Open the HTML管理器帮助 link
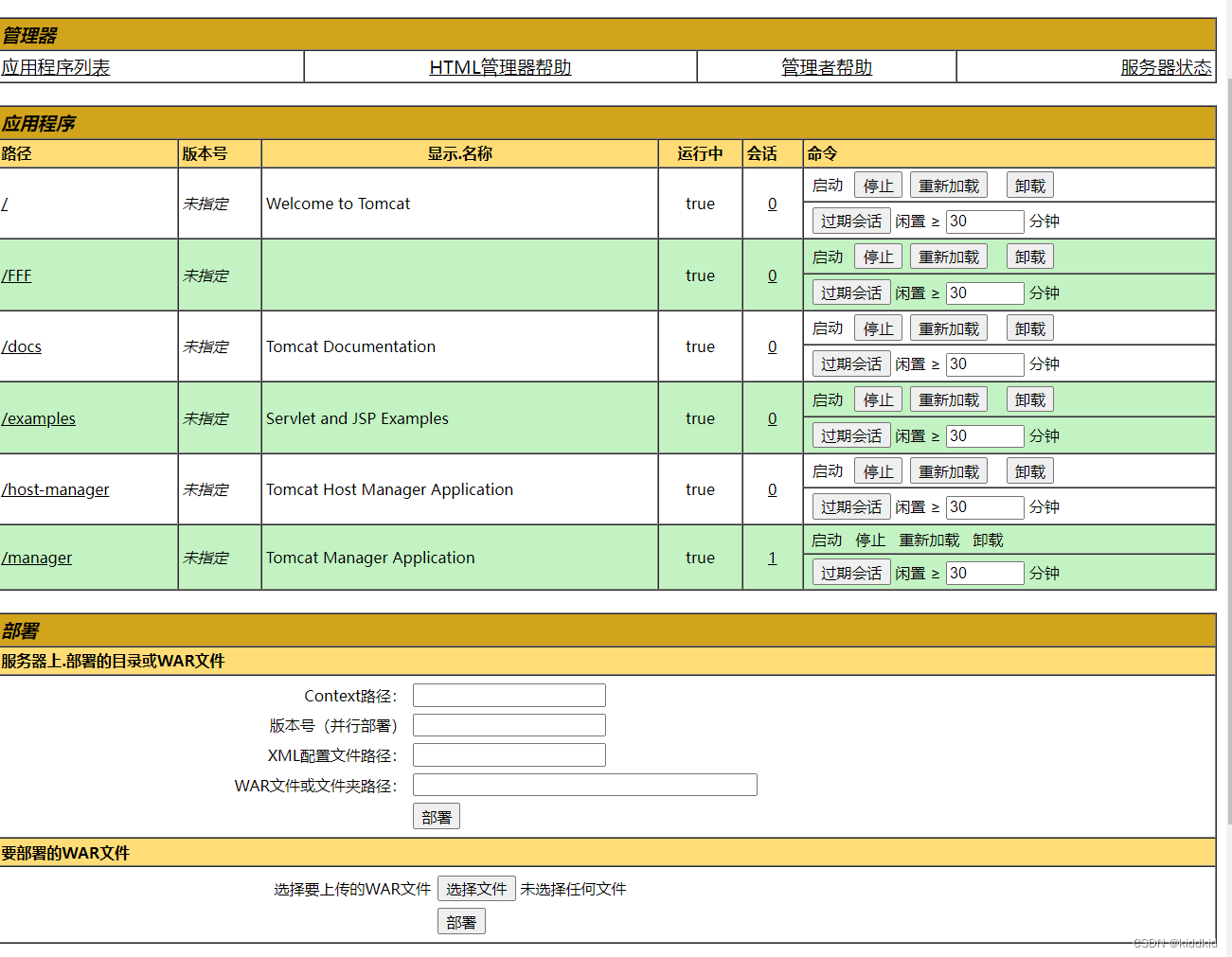The height and width of the screenshot is (957, 1232). tap(500, 67)
